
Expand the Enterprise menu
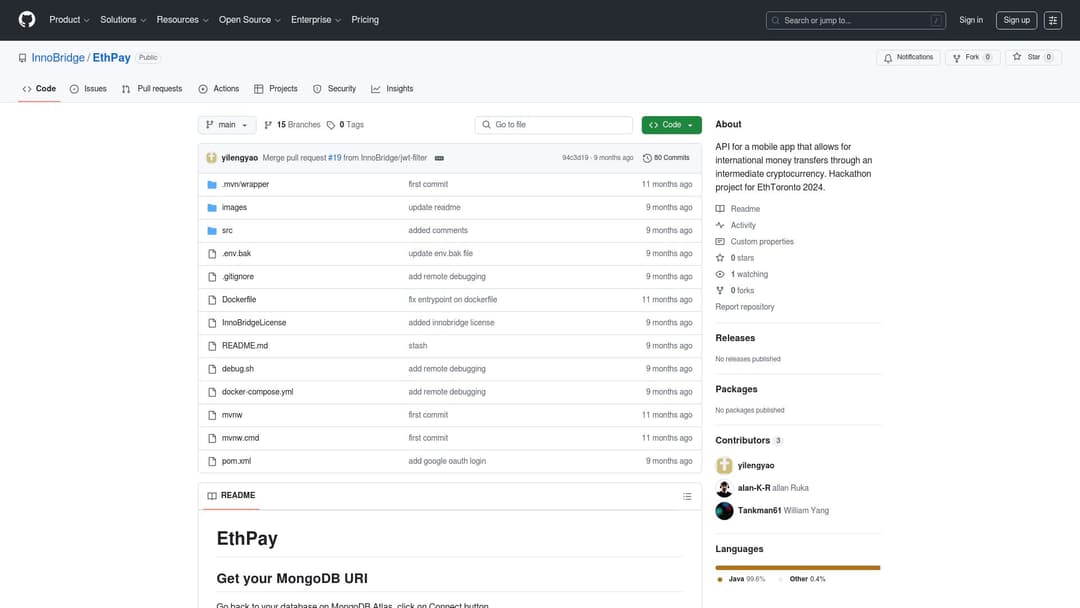click(315, 20)
